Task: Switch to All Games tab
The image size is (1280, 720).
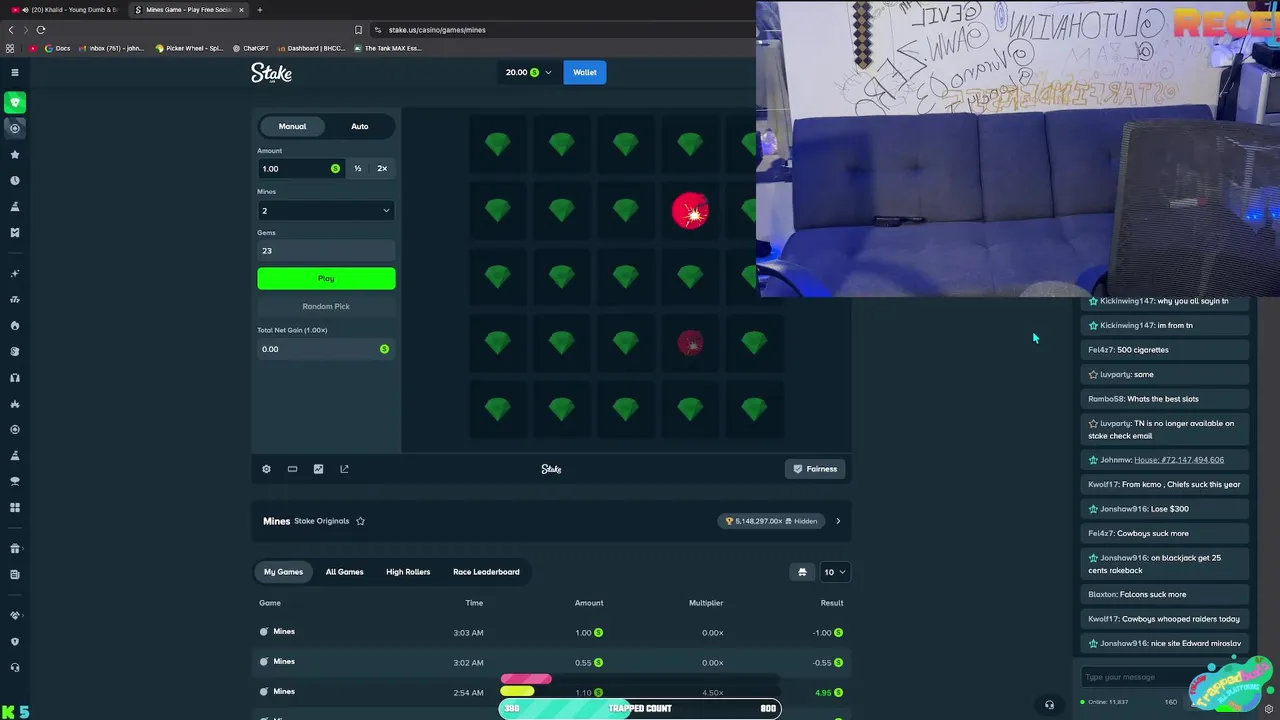Action: point(344,572)
